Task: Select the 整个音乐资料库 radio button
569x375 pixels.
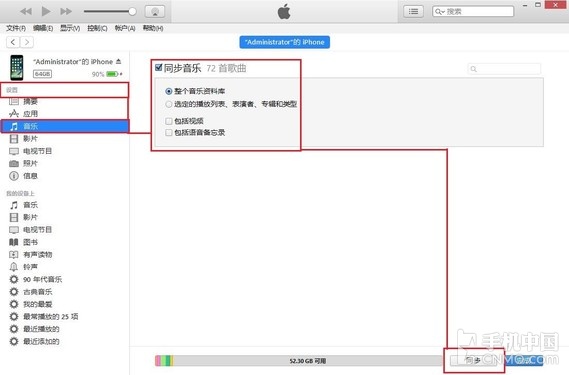Action: pos(168,91)
